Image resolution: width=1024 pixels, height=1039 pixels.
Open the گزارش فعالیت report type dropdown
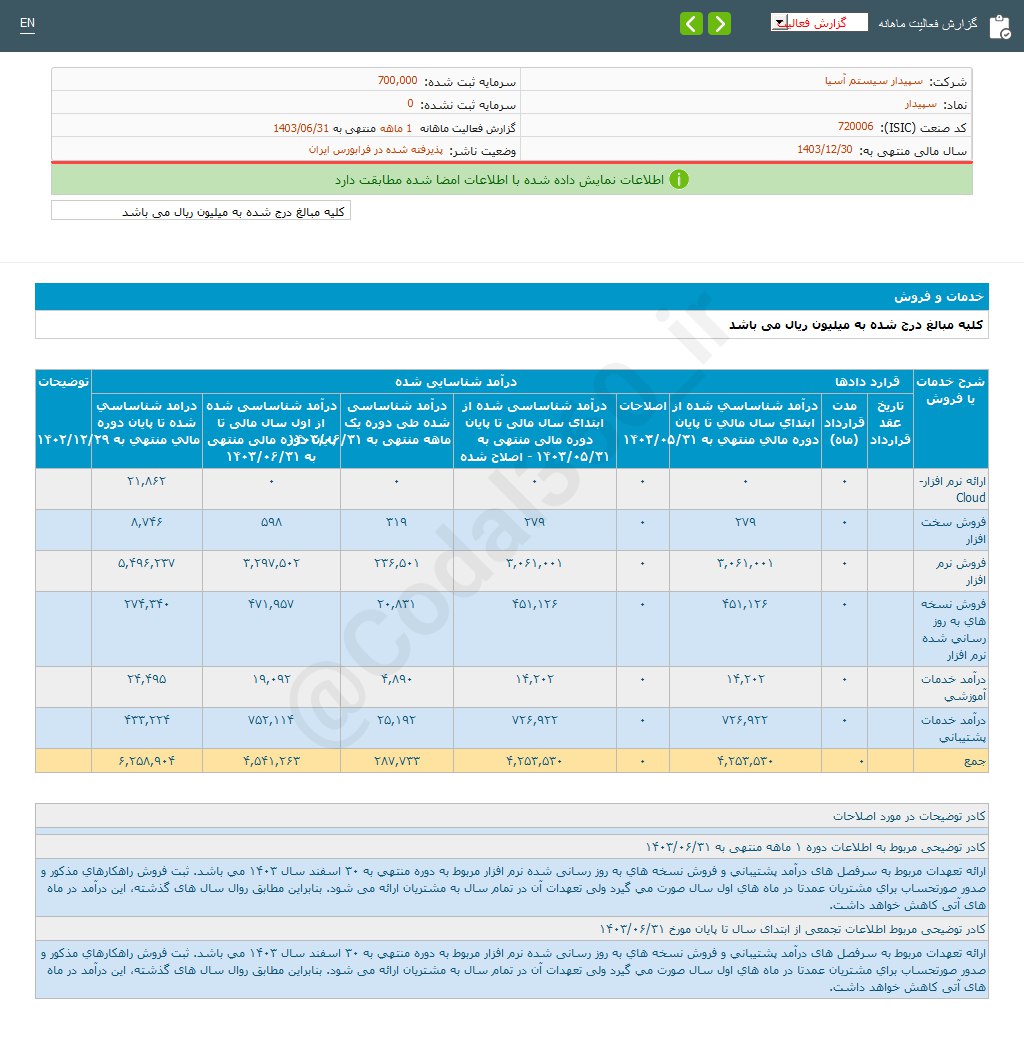(x=820, y=21)
